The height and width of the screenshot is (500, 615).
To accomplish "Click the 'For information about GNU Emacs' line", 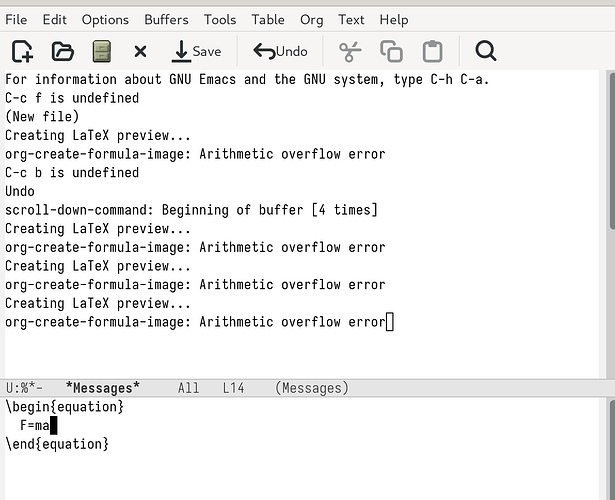I will [x=247, y=79].
